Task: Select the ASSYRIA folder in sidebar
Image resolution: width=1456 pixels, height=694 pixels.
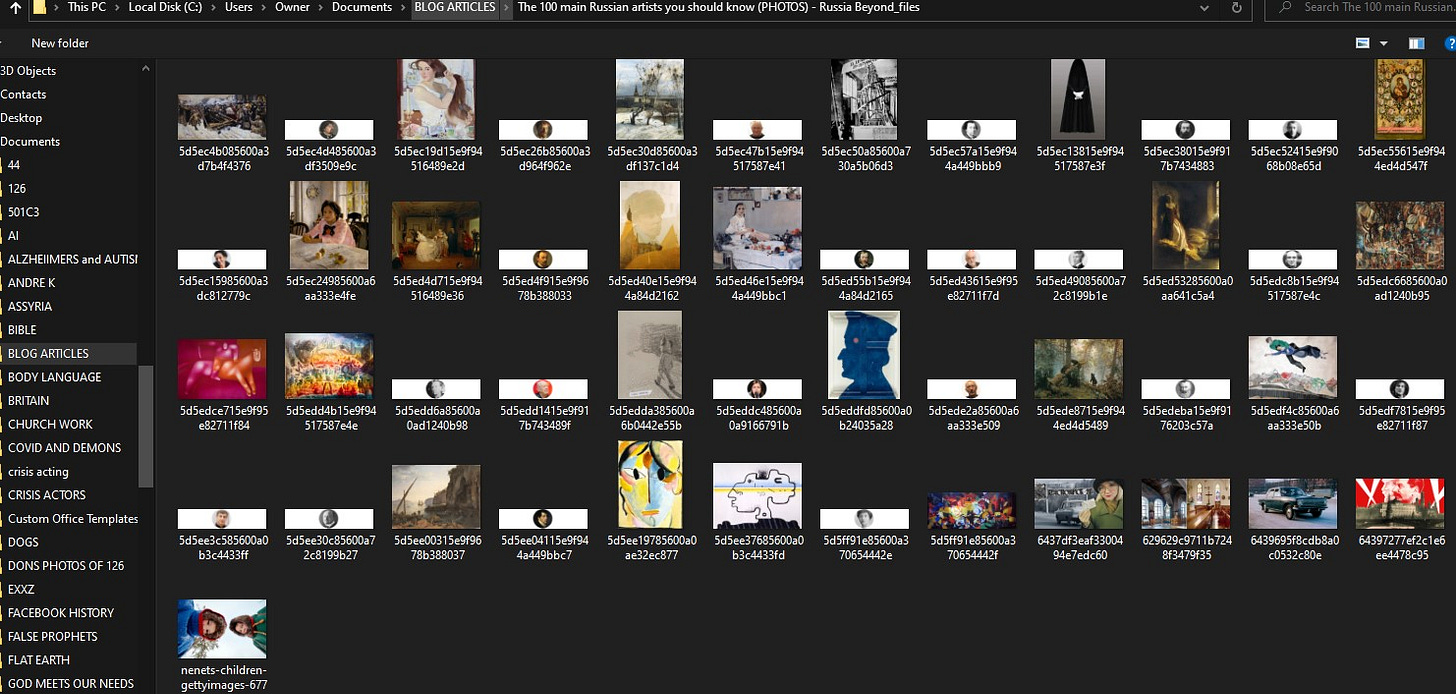Action: tap(30, 306)
